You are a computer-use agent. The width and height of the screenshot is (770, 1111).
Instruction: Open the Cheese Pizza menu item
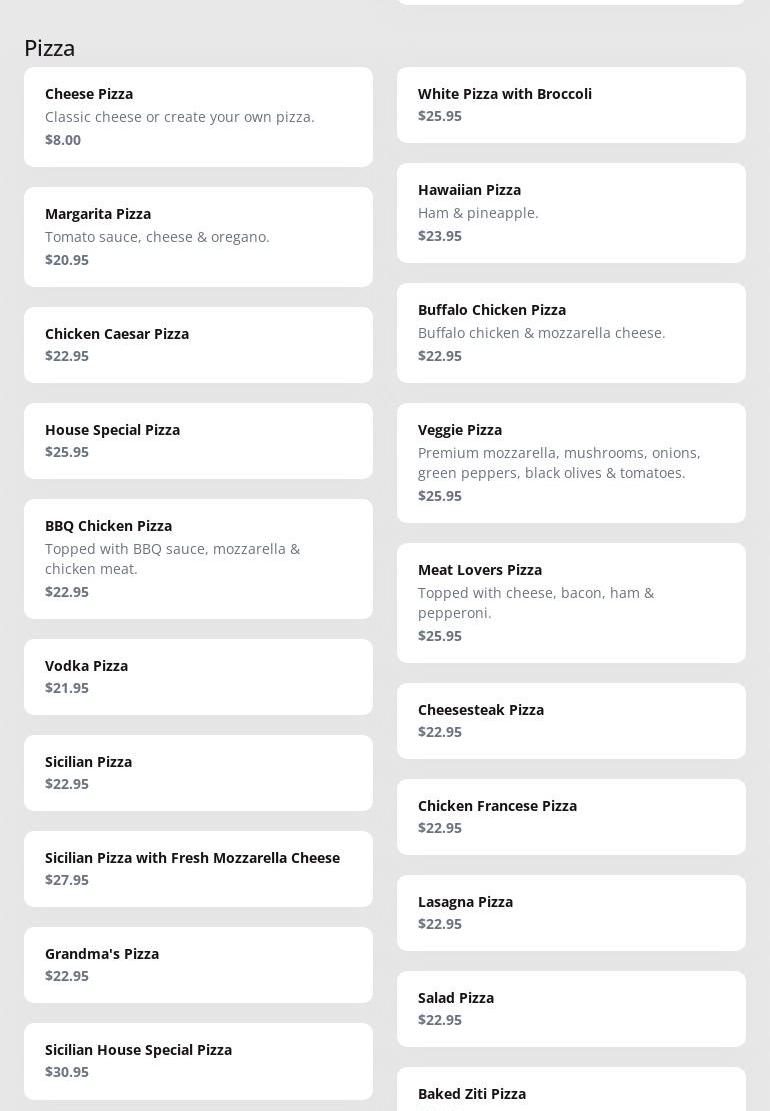pos(198,117)
